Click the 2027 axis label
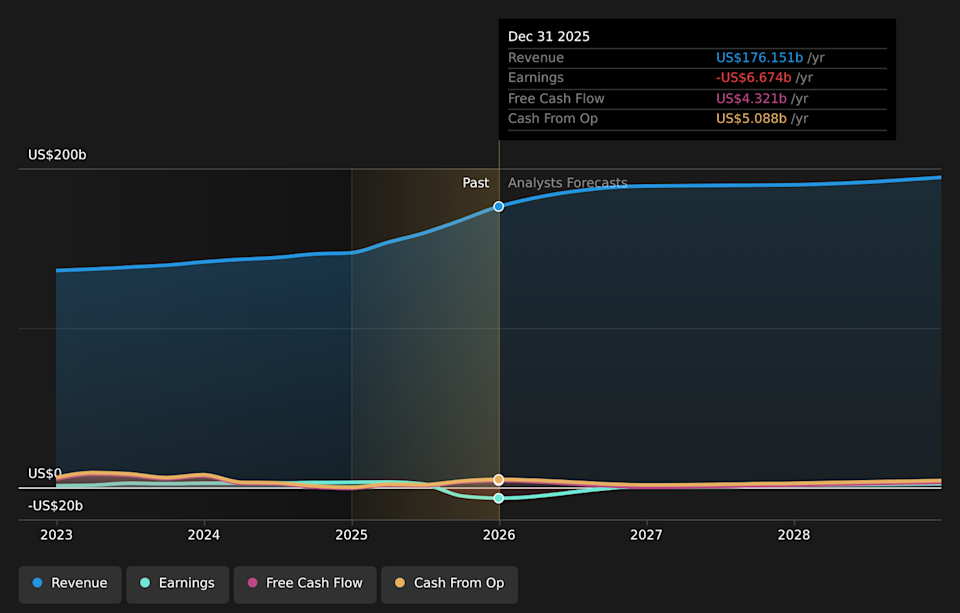The image size is (960, 613). 646,535
